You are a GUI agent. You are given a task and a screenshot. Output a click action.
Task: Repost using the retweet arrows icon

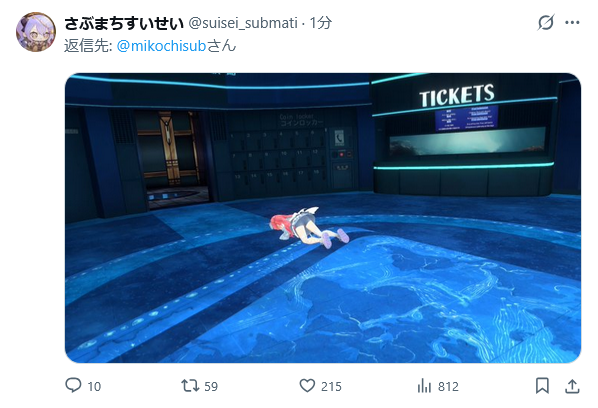click(190, 386)
